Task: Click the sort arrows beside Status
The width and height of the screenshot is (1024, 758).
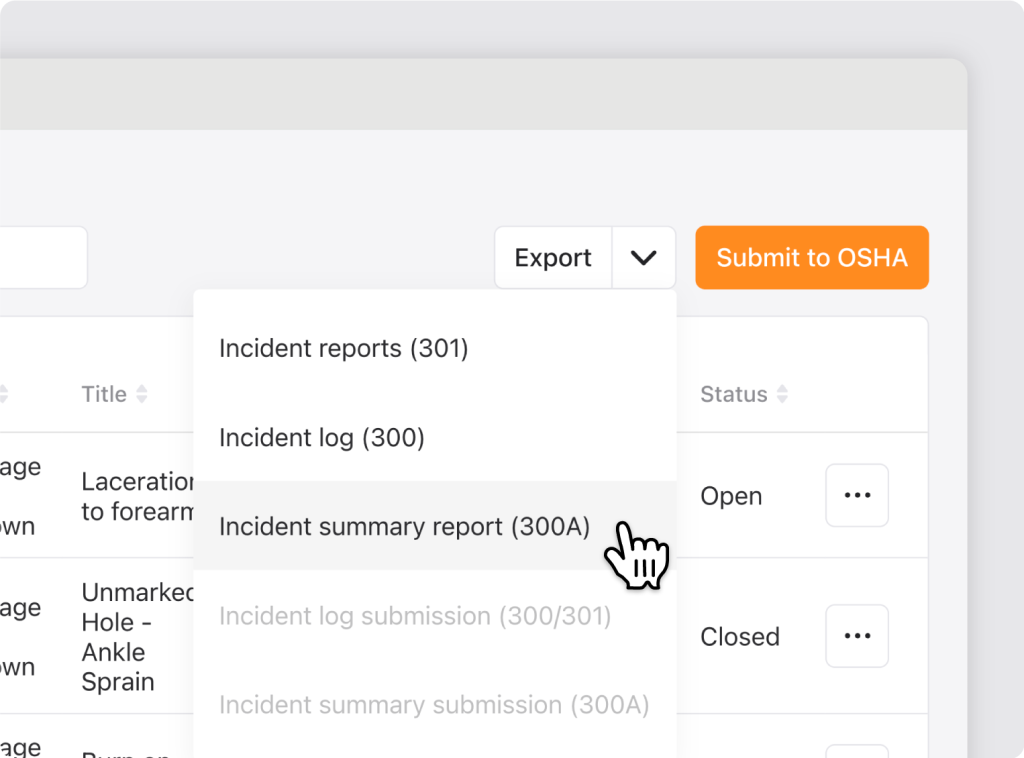Action: [782, 395]
